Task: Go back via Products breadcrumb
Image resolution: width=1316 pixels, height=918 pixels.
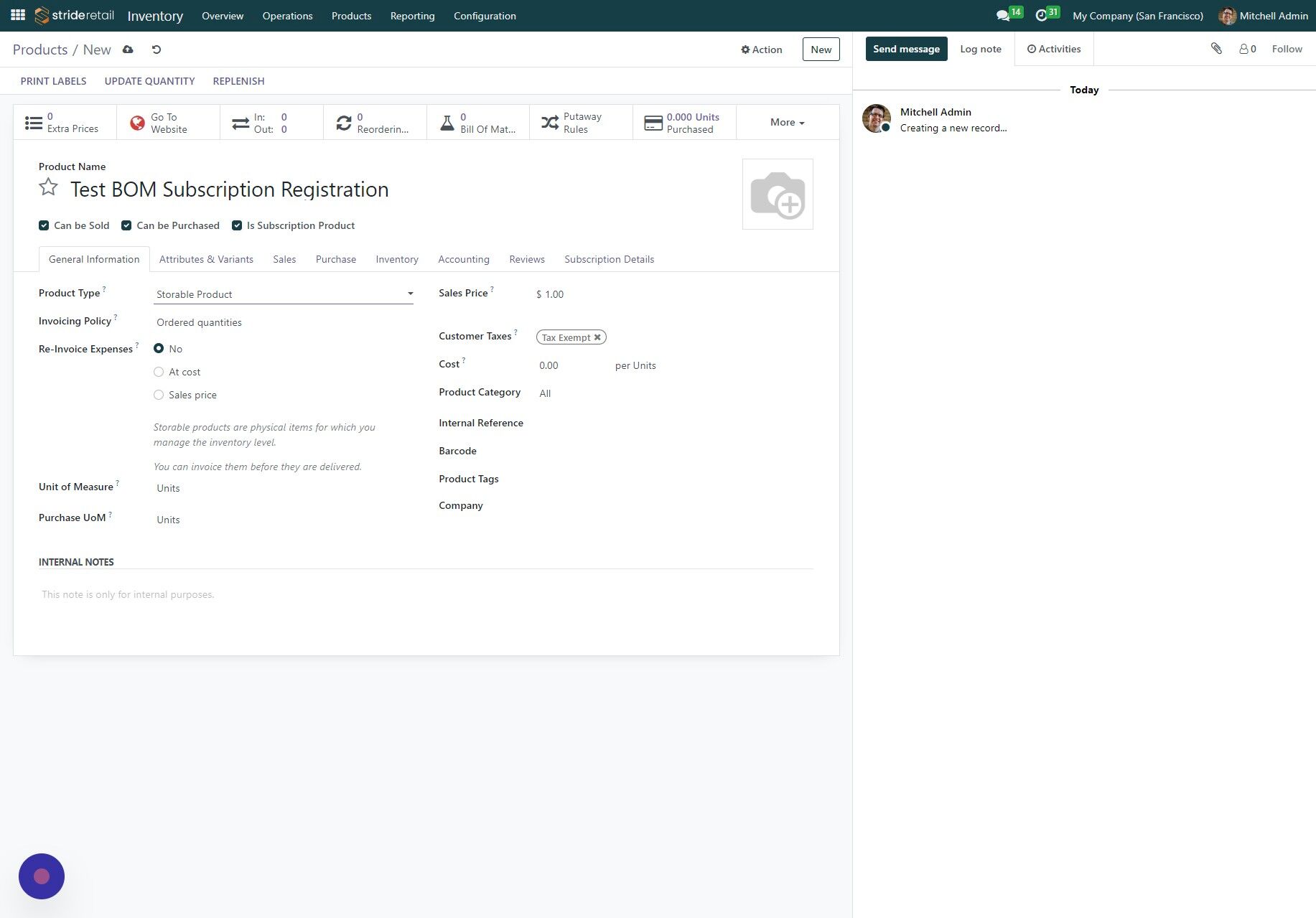Action: pos(40,50)
